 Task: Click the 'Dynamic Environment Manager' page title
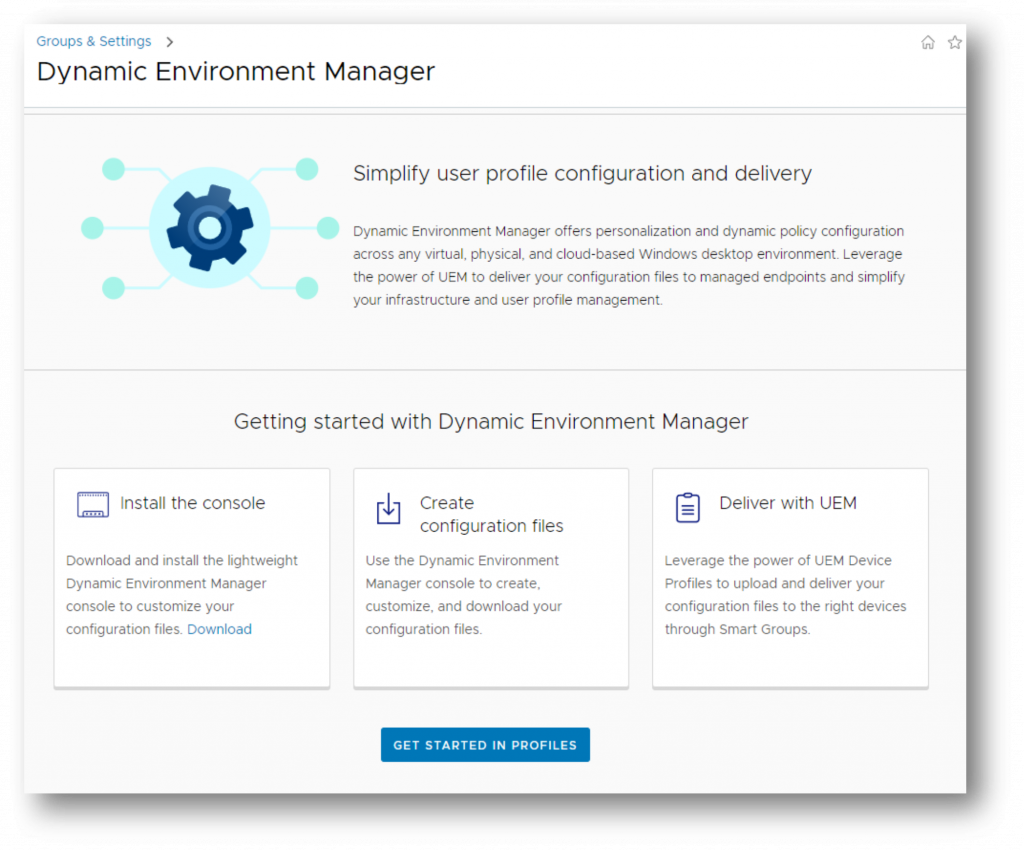pos(236,71)
